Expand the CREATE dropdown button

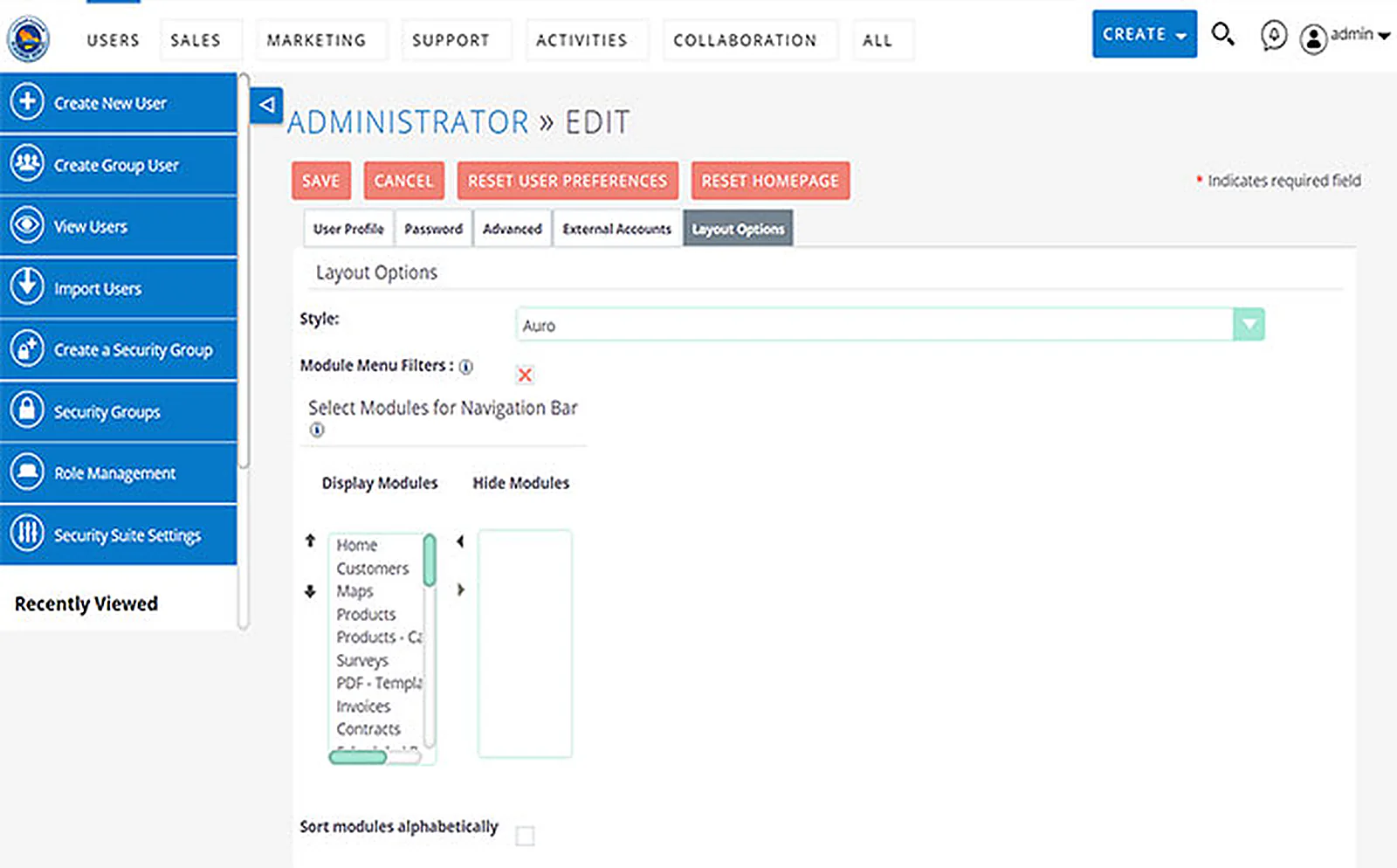click(1144, 34)
